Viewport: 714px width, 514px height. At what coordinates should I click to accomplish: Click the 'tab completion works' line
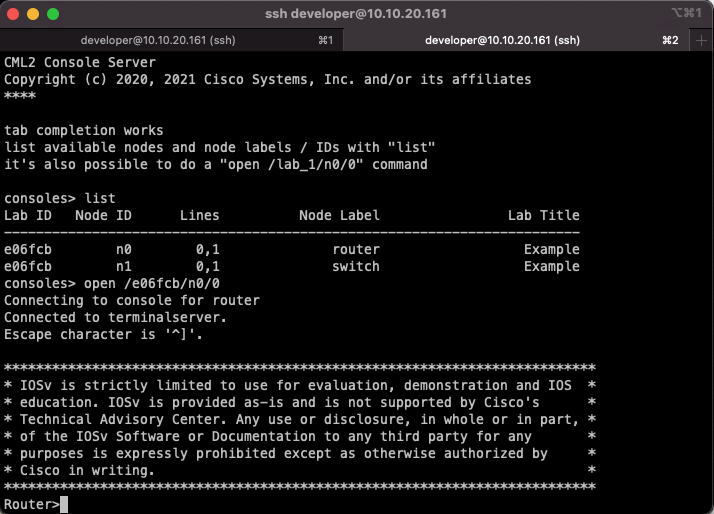tap(84, 131)
